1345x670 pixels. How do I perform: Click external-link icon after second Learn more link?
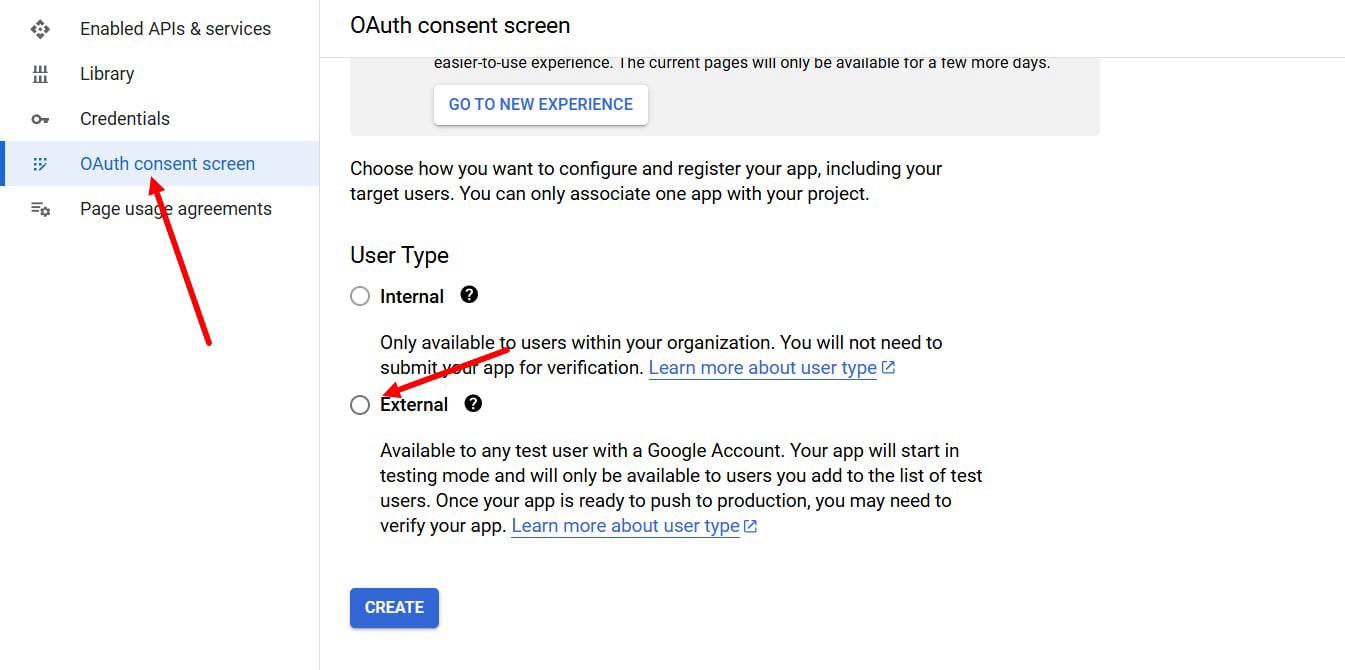coord(751,526)
